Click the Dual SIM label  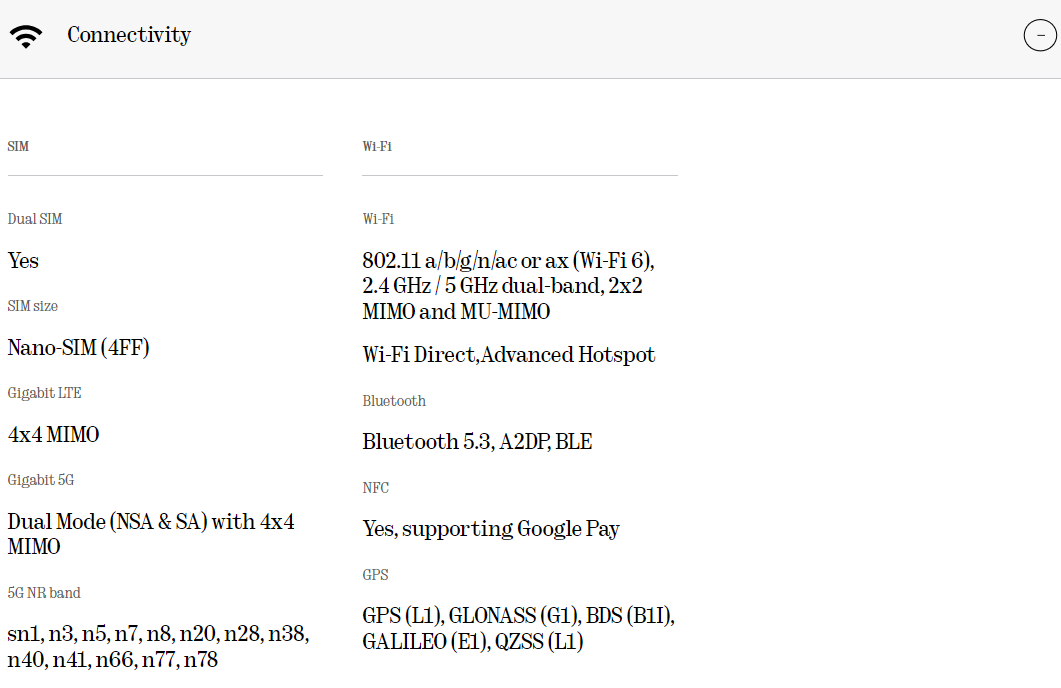click(x=35, y=219)
